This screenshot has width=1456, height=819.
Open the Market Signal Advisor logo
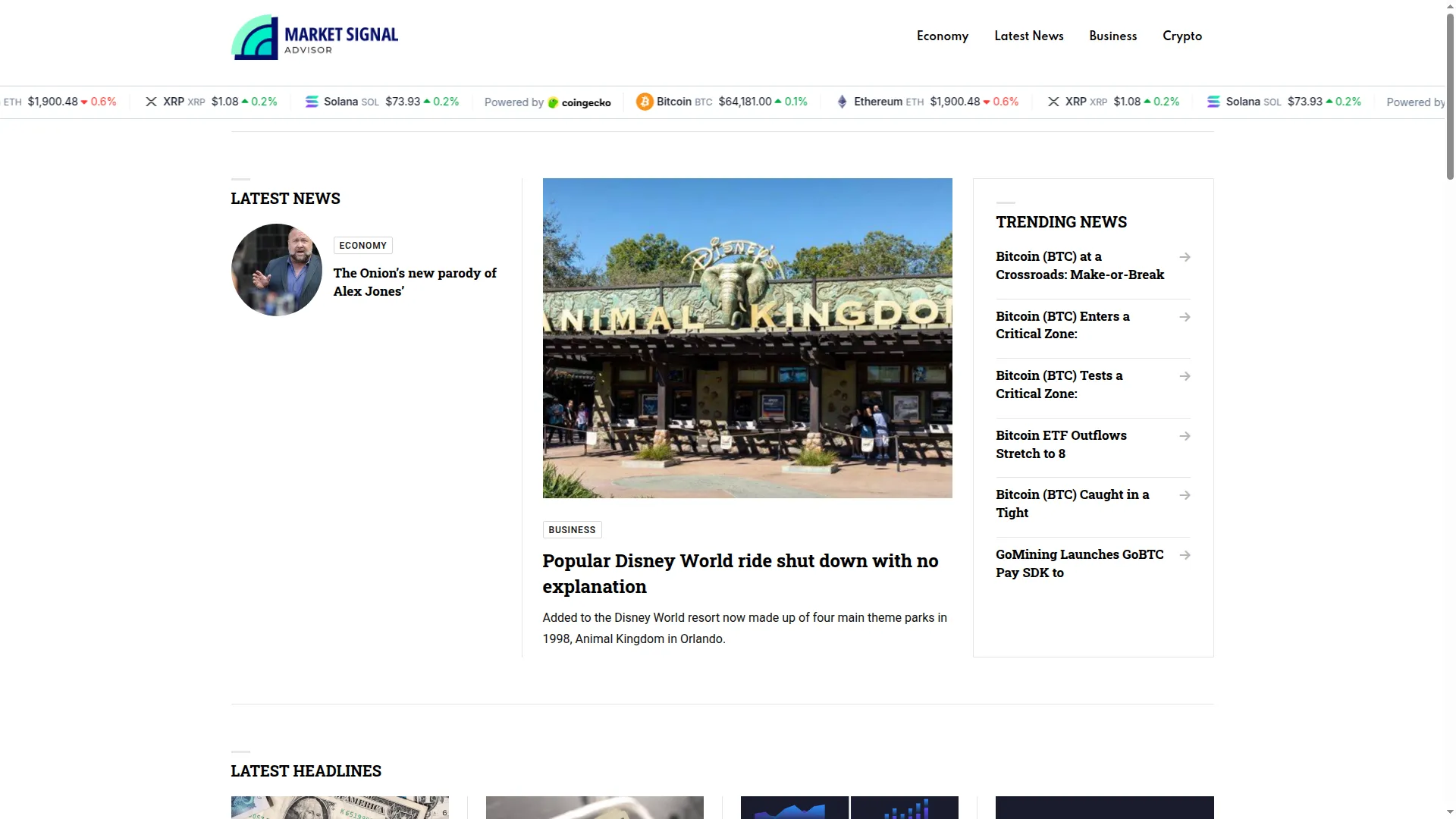(315, 36)
